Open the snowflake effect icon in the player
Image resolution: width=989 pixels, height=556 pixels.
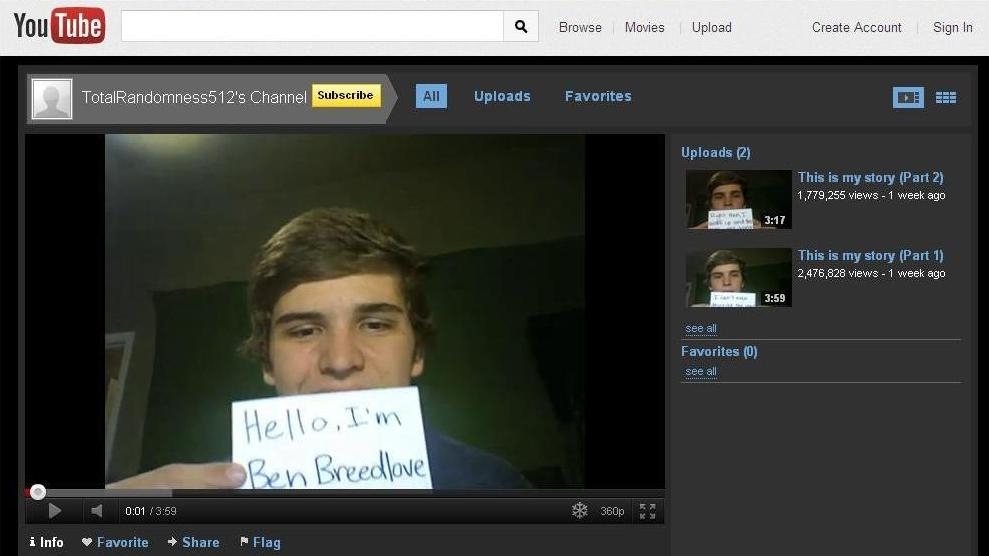pyautogui.click(x=579, y=511)
